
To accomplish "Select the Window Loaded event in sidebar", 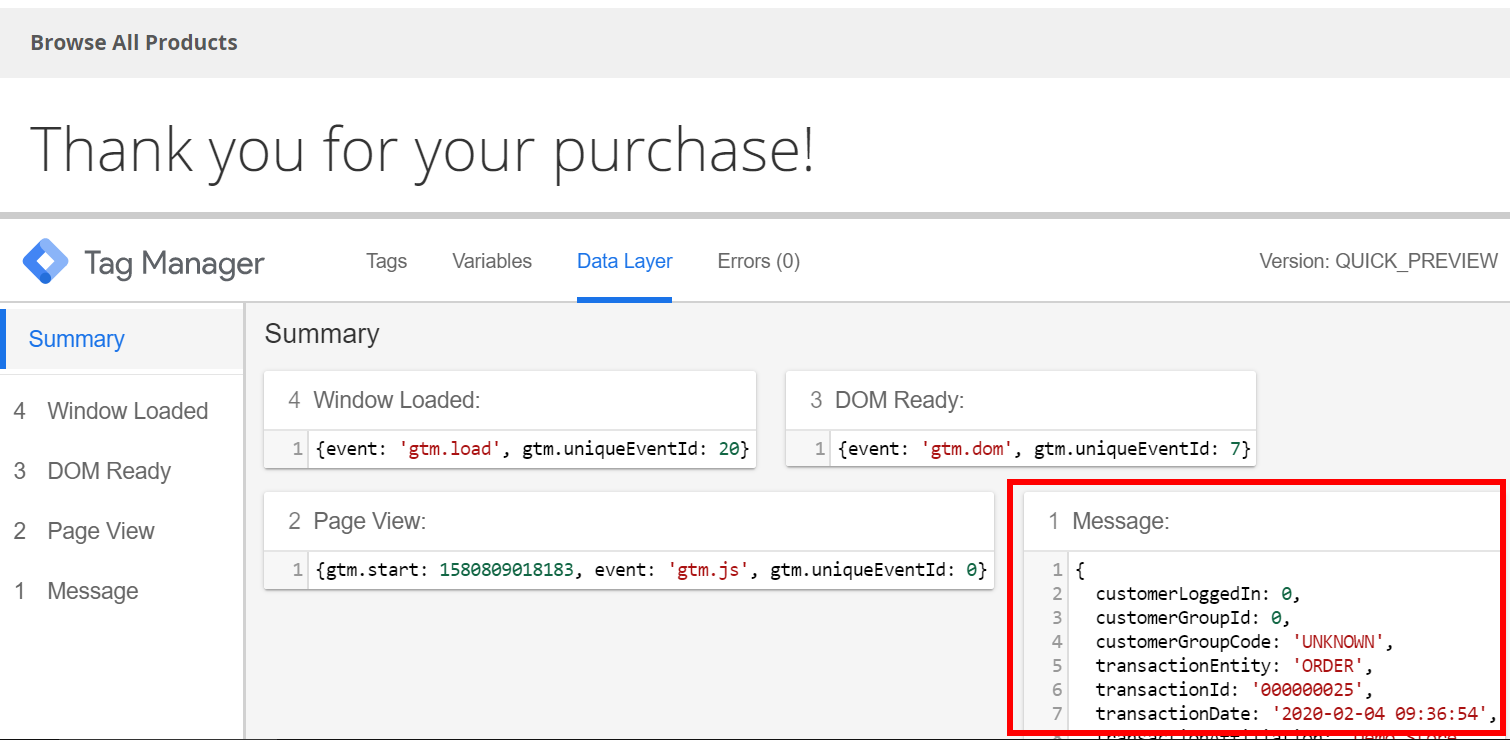I will (x=127, y=411).
